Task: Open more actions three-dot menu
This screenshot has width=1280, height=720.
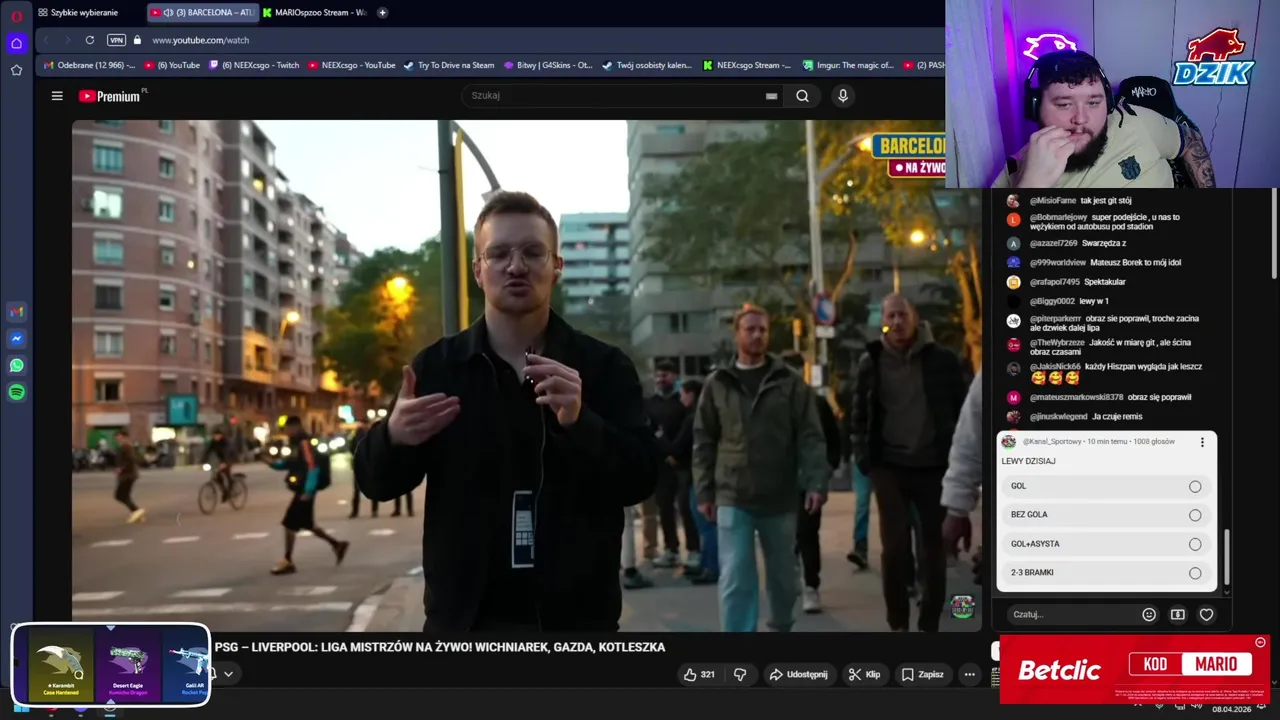Action: [x=969, y=675]
